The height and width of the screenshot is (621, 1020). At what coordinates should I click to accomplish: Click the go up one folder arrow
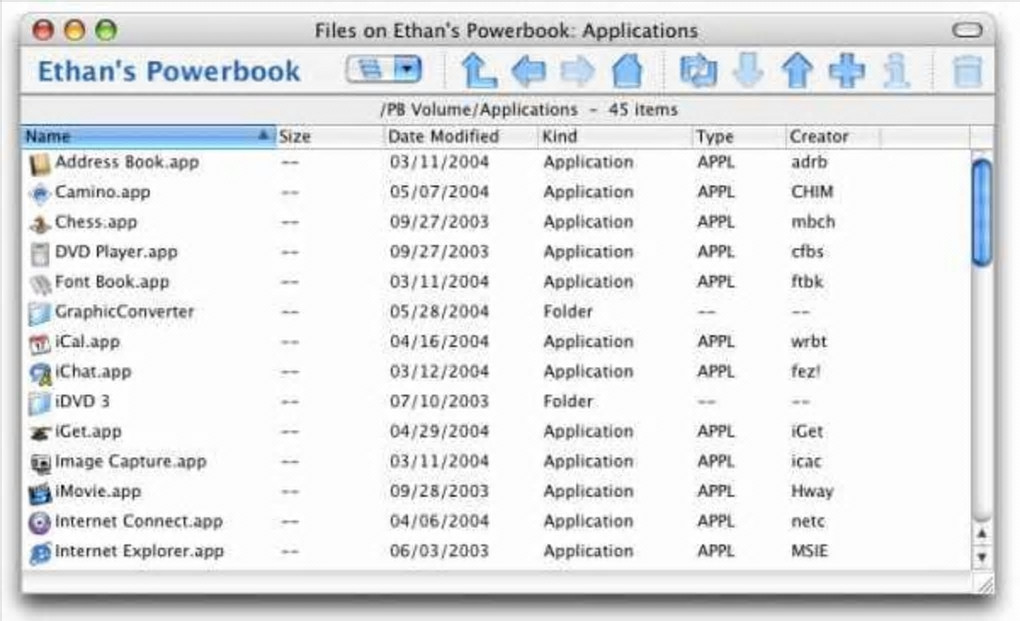tap(479, 71)
